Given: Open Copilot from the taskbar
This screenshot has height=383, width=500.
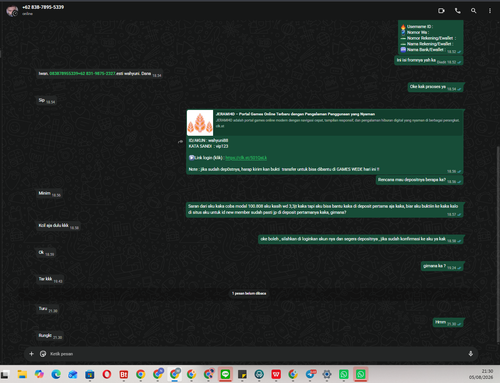Looking at the screenshot, I should click(x=39, y=374).
